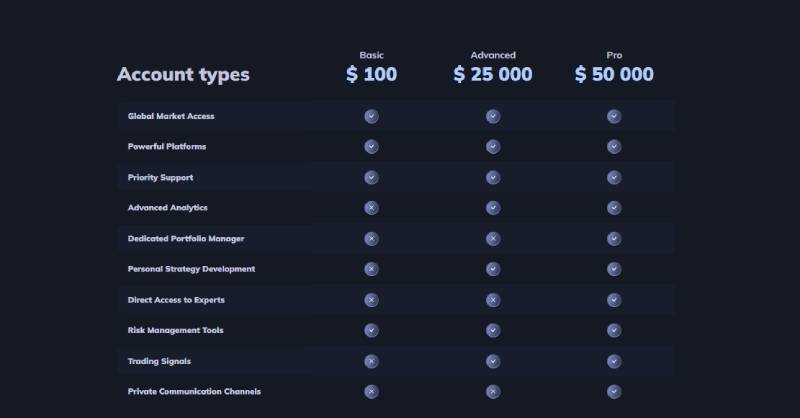
Task: Click the Direct Access to Experts label
Action: point(176,300)
